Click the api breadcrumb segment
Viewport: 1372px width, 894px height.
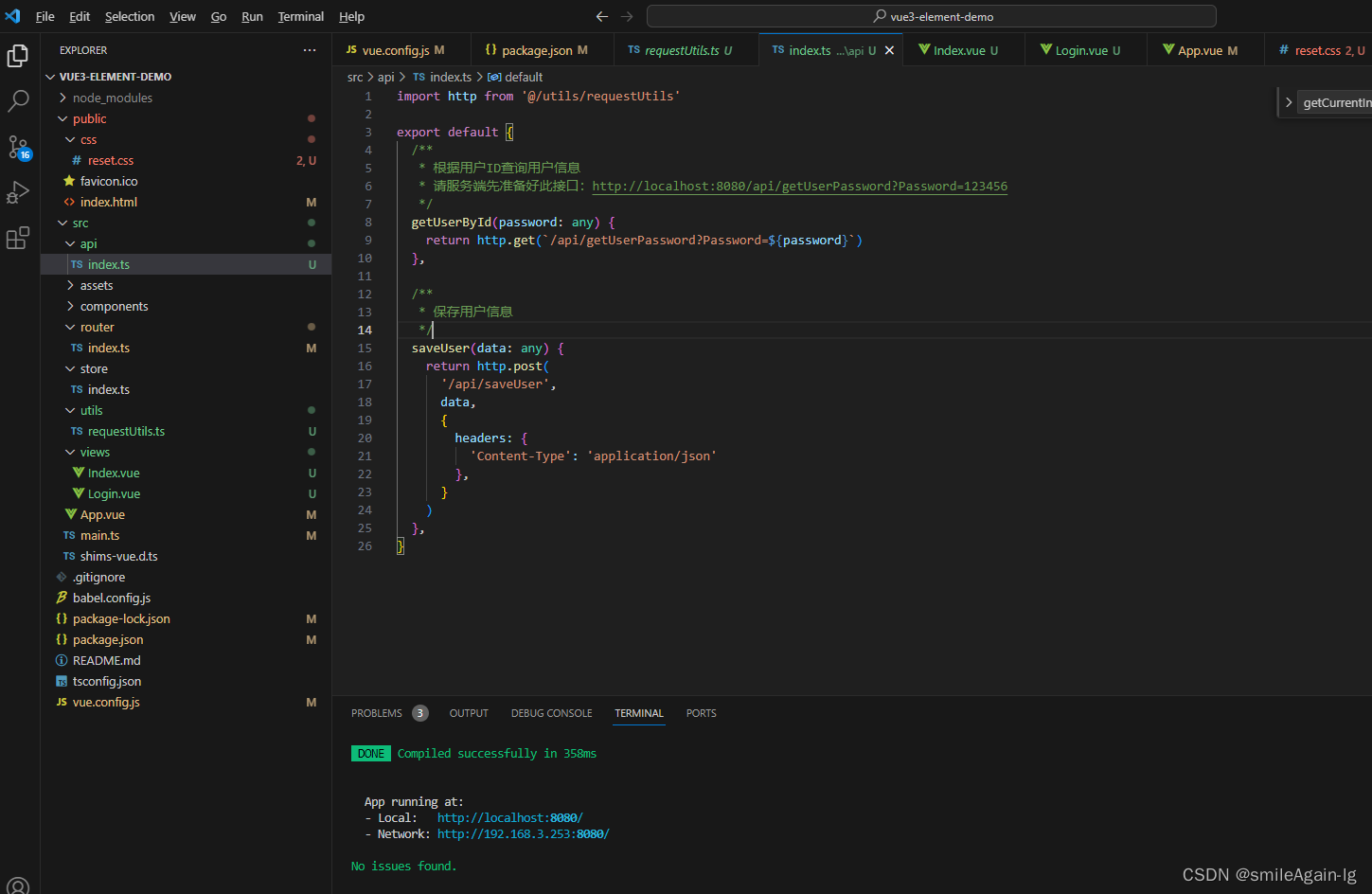(x=386, y=77)
